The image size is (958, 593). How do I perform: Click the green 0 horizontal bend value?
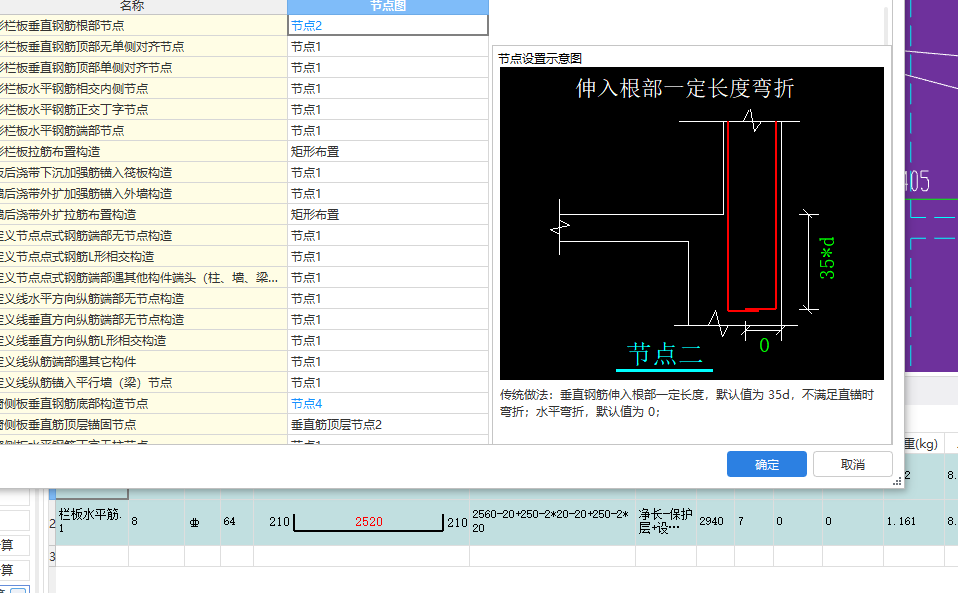pyautogui.click(x=764, y=346)
